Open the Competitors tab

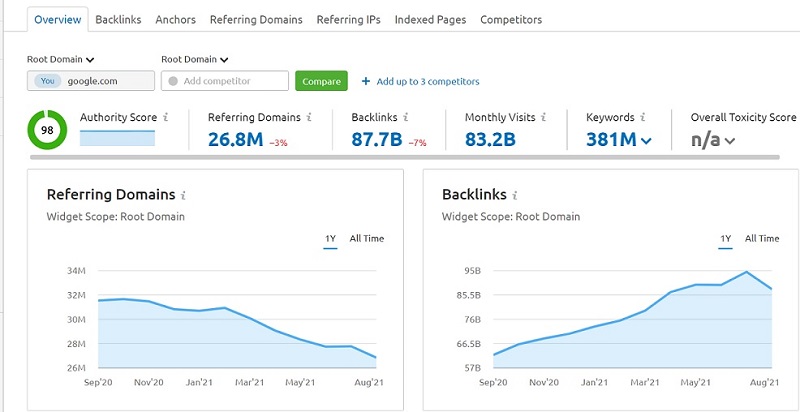511,19
